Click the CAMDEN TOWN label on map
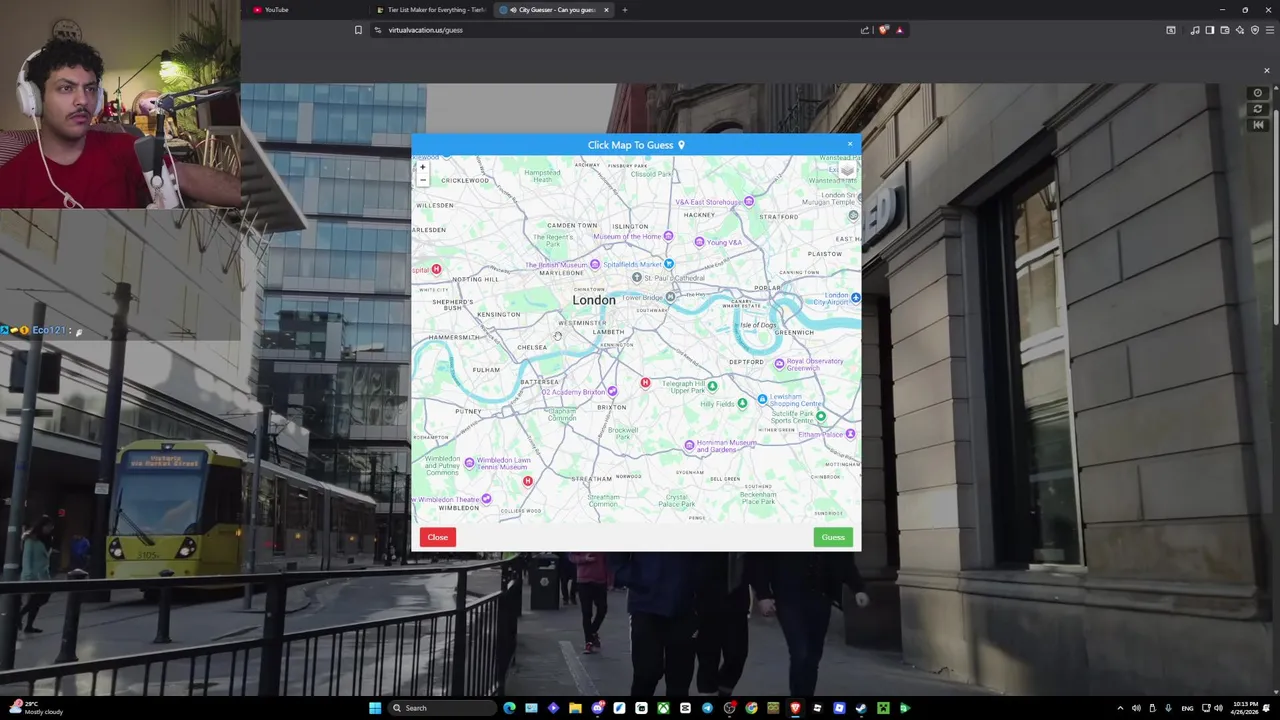 (572, 225)
